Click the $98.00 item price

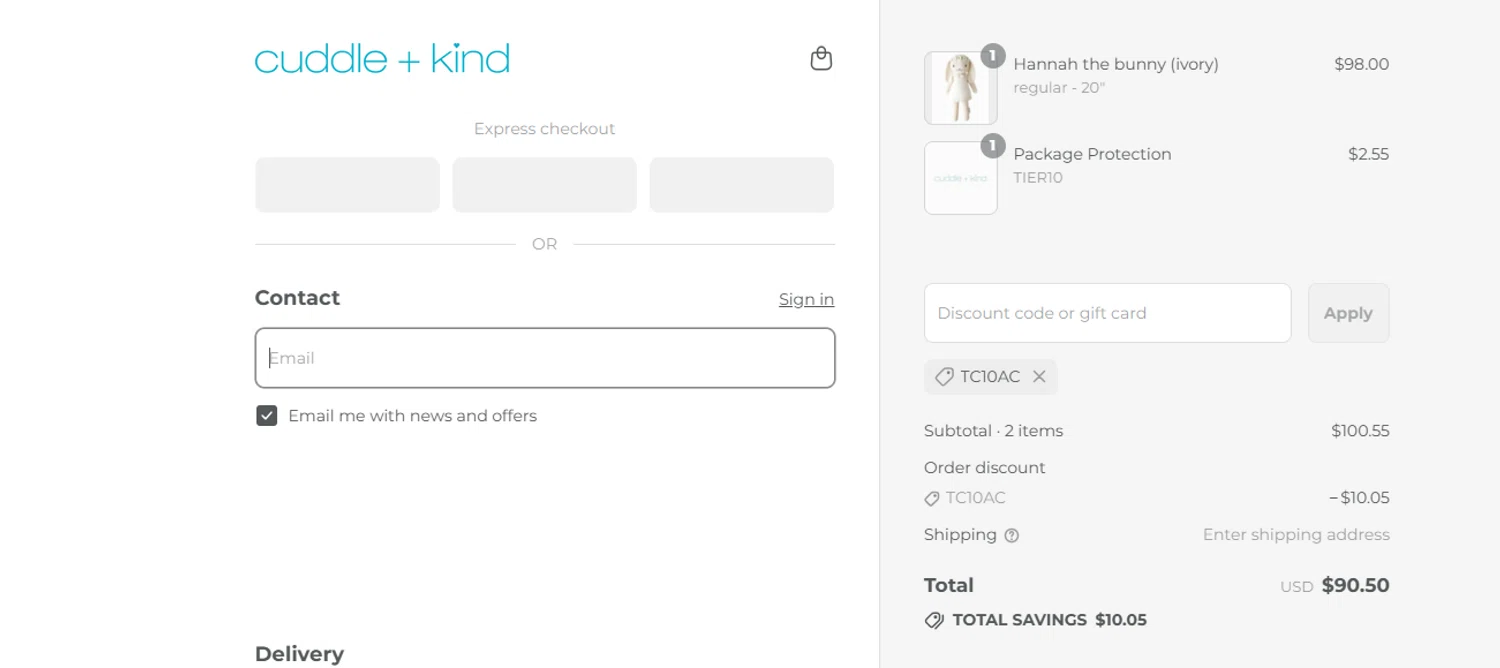coord(1361,64)
